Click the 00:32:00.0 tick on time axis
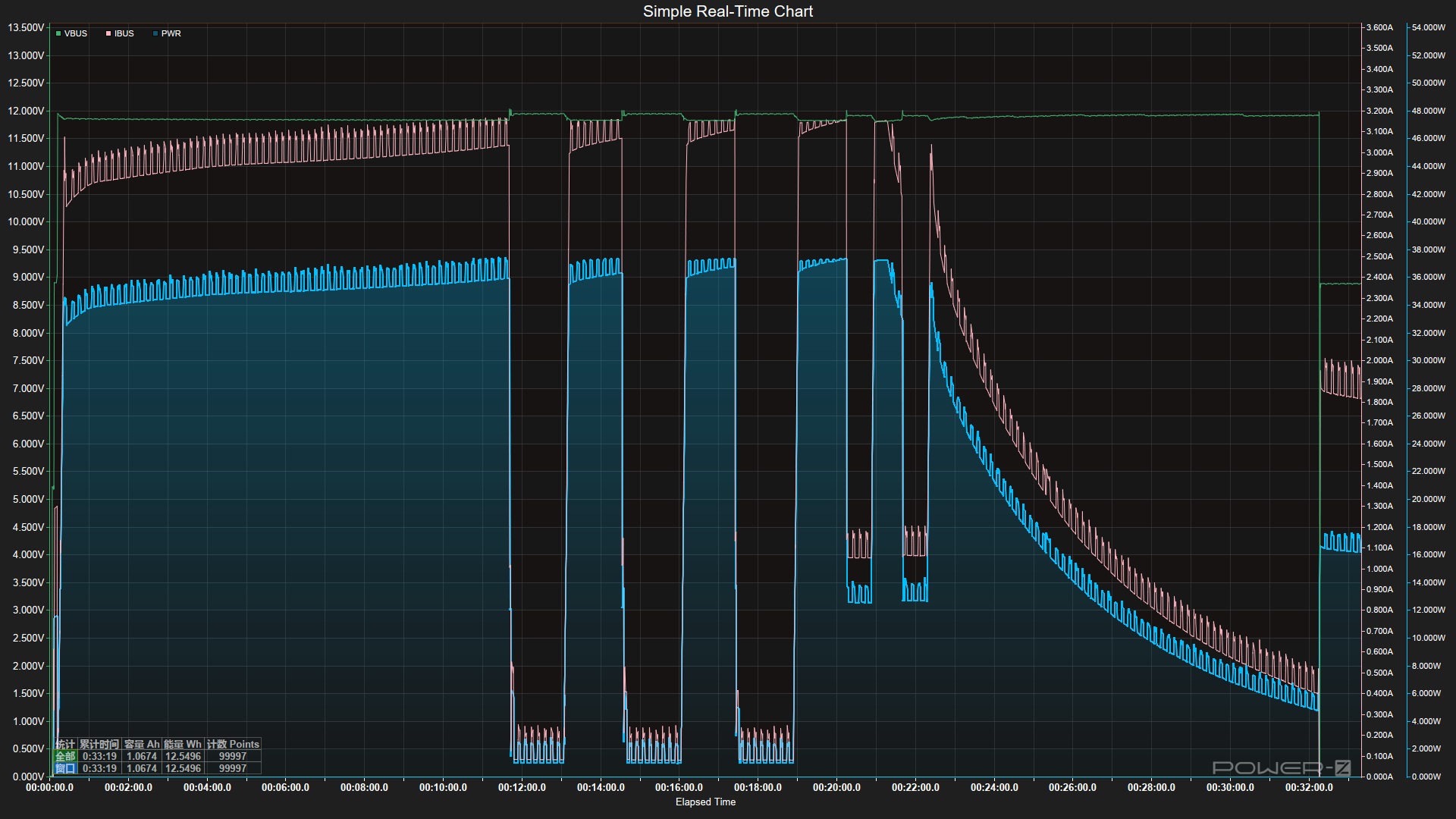The image size is (1456, 819). [x=1309, y=787]
